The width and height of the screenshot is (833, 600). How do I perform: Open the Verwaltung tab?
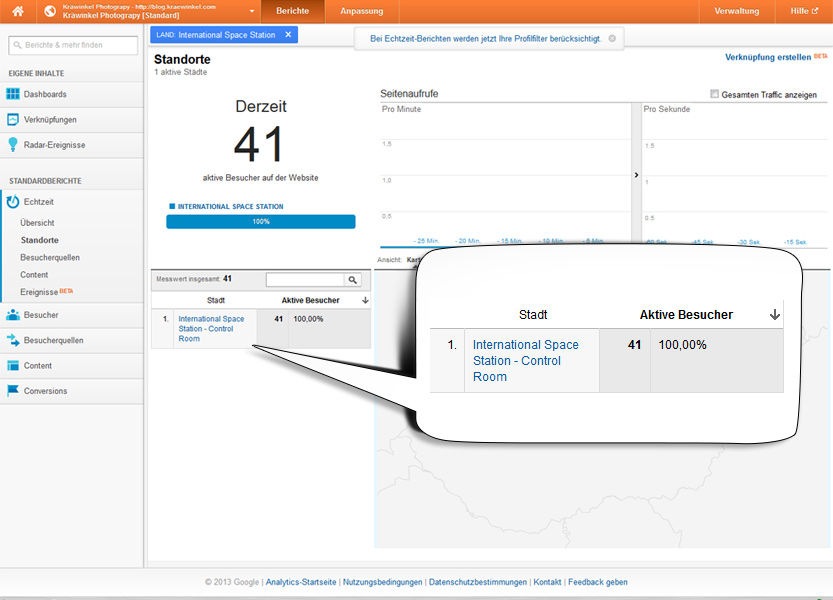736,11
